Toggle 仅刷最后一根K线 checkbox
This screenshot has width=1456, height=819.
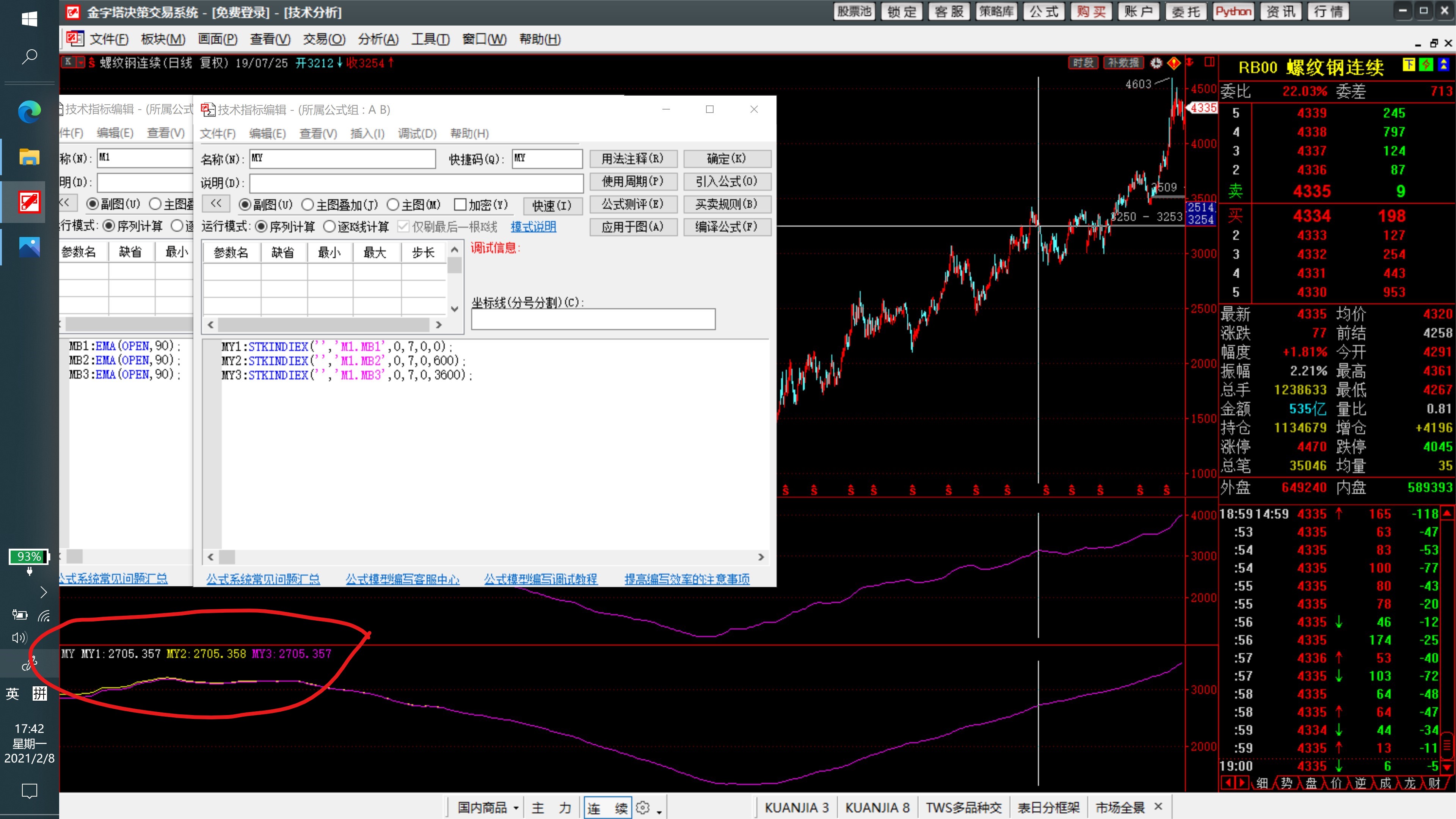[x=403, y=227]
